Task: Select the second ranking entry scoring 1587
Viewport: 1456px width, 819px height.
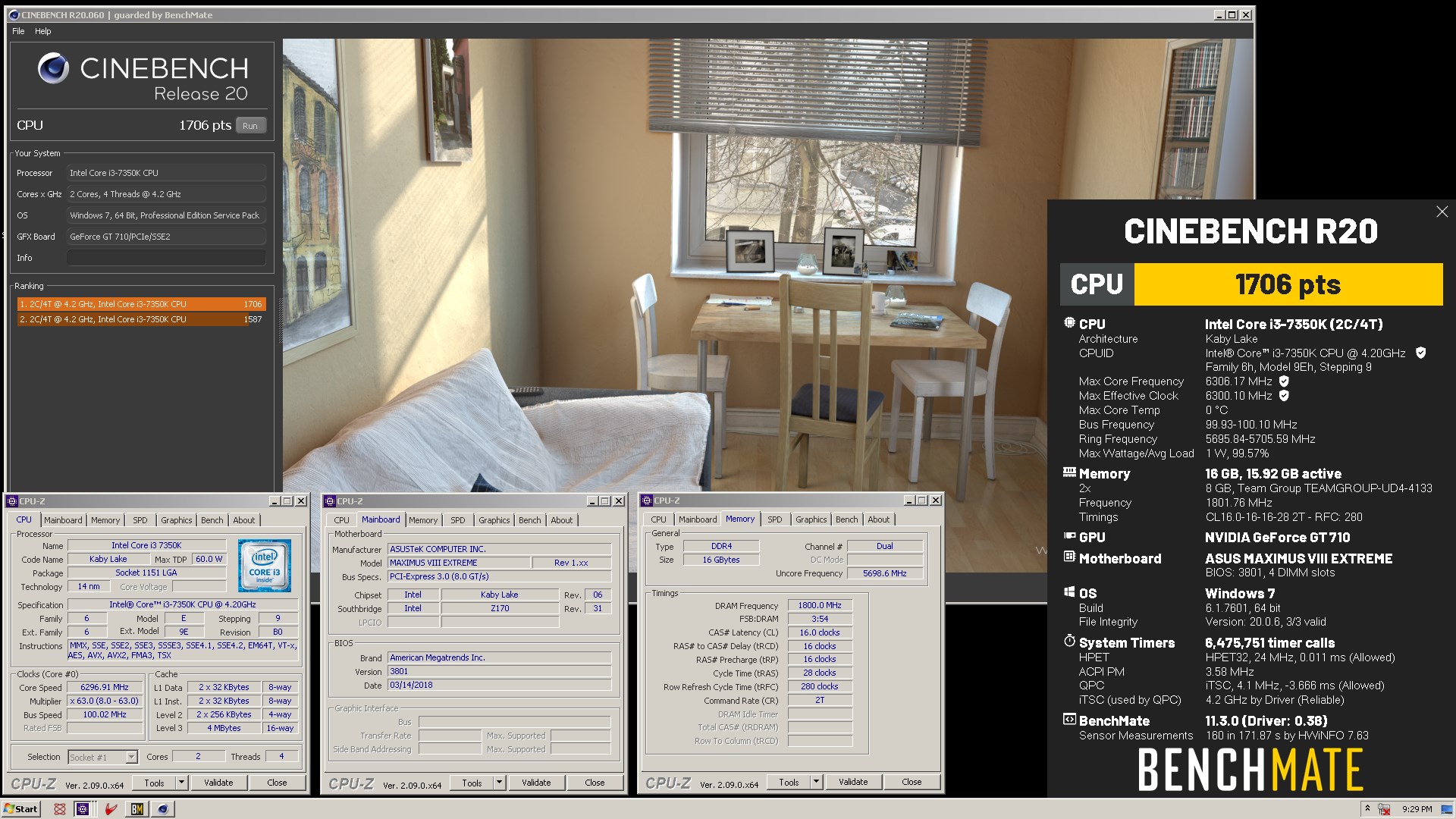Action: [141, 319]
